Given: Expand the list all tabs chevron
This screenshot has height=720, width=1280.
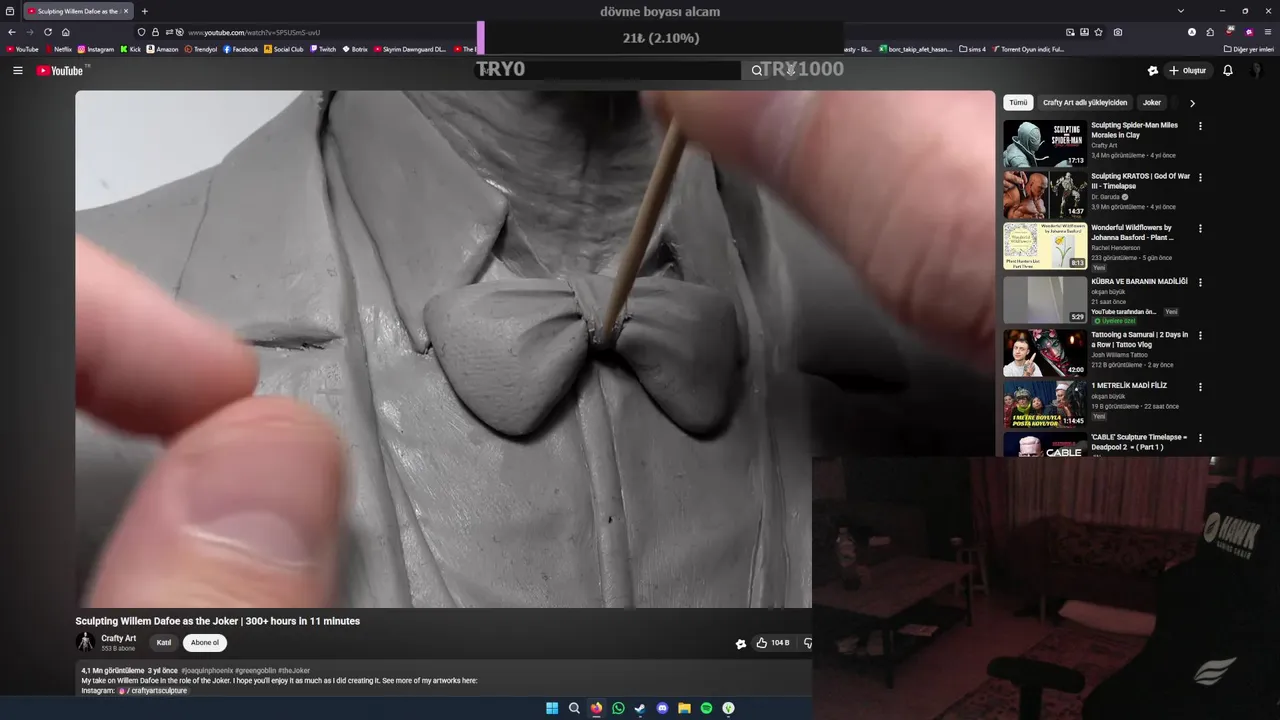Looking at the screenshot, I should 1181,11.
